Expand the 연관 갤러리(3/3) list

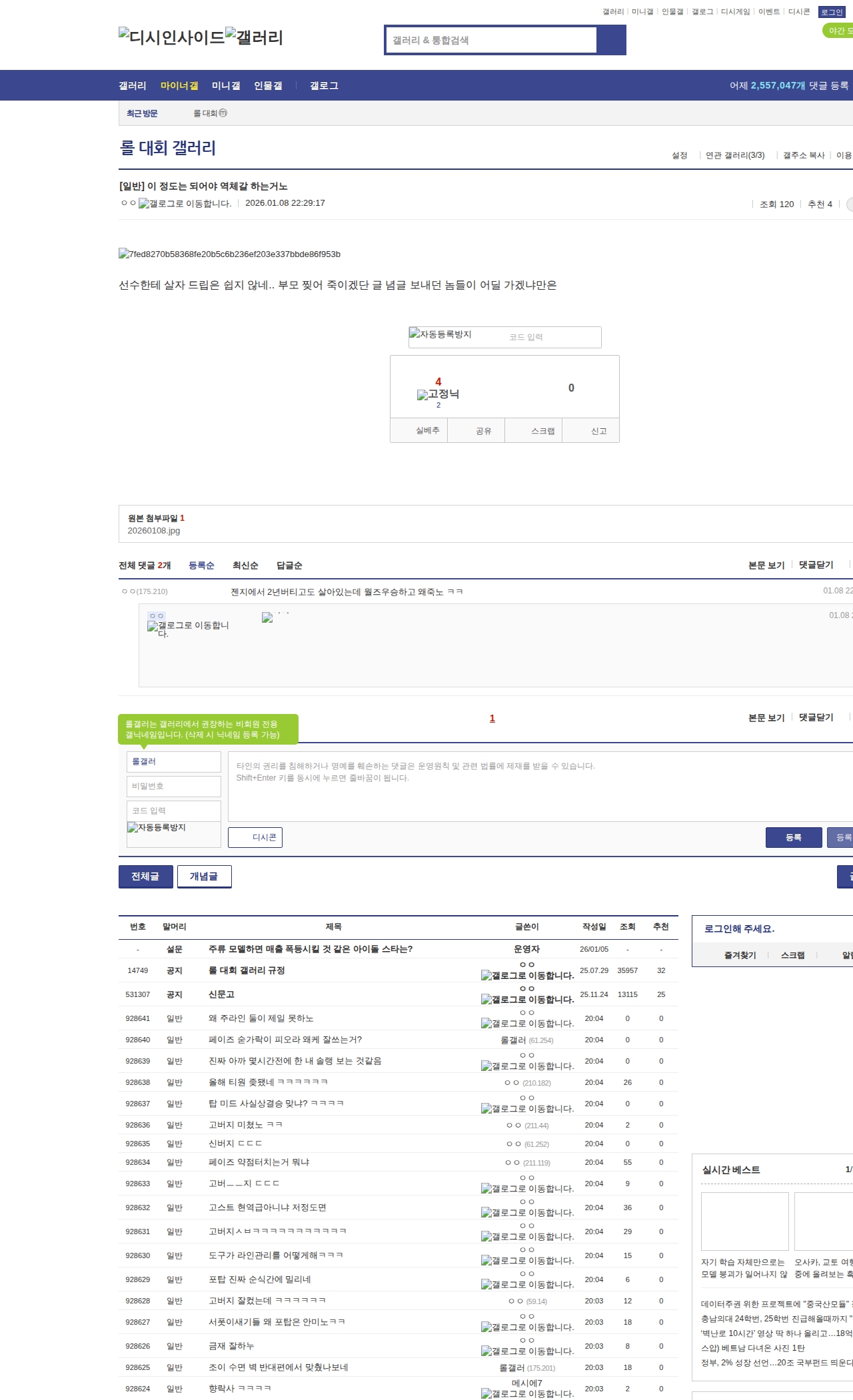(734, 155)
